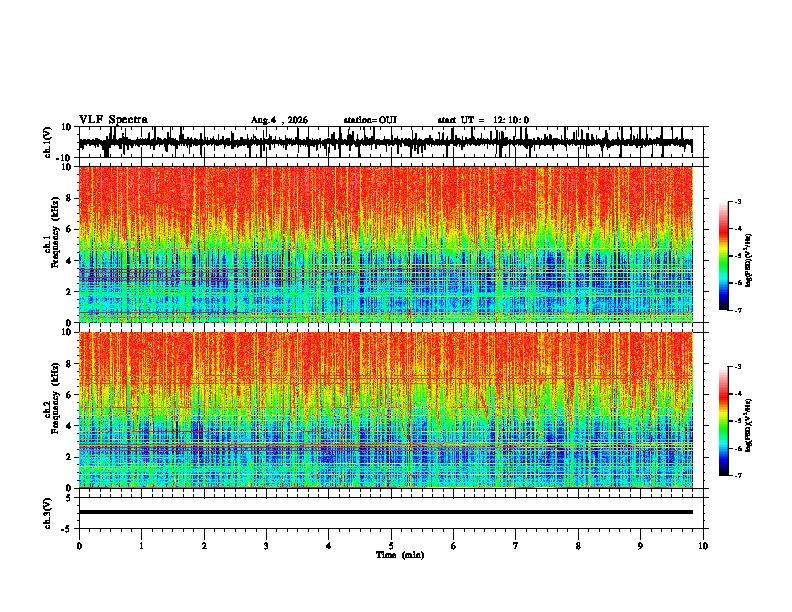
Task: Click the "10" tick on the time axis
Action: click(x=703, y=546)
